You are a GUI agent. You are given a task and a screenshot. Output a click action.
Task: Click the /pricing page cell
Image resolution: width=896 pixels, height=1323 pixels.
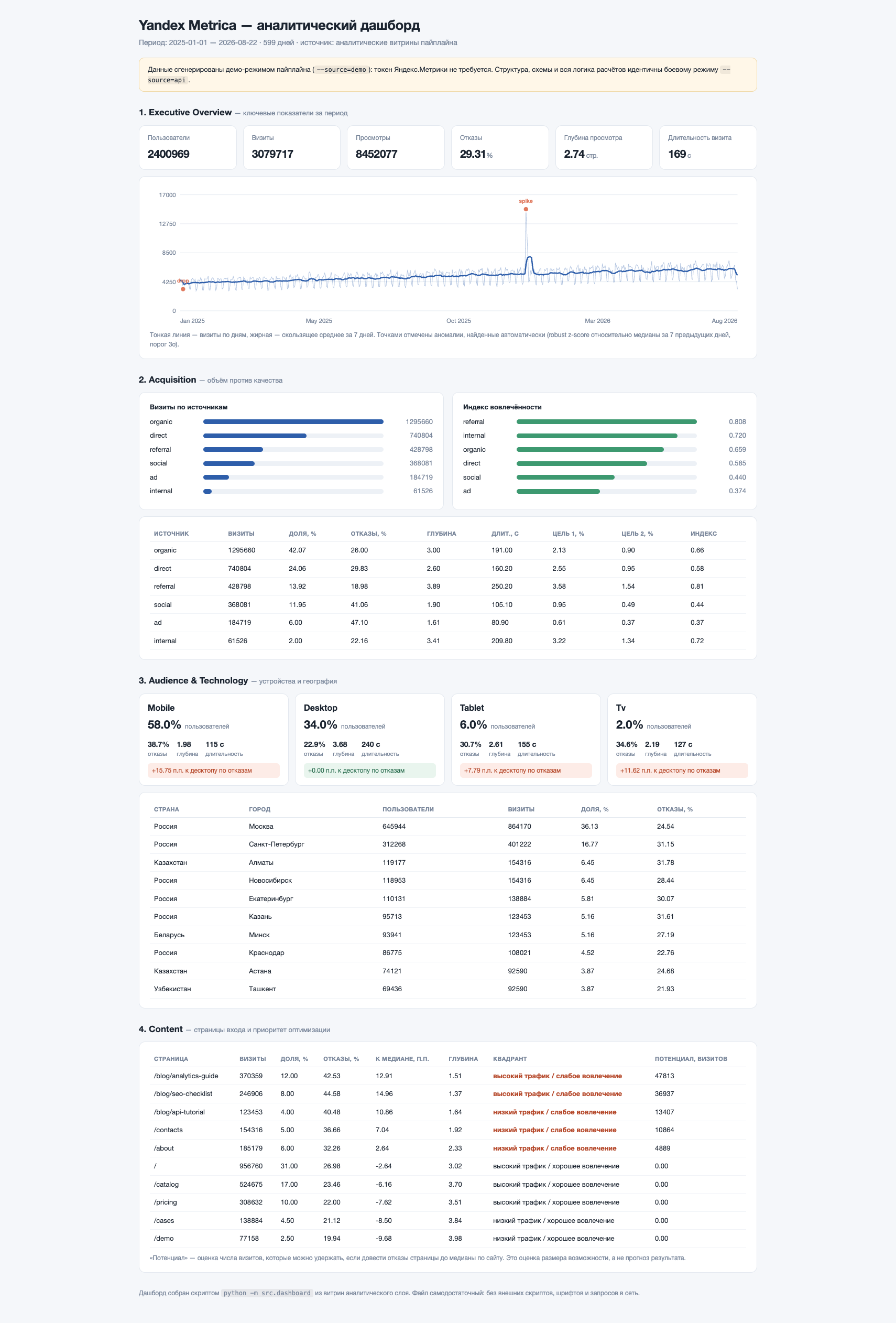point(165,1202)
